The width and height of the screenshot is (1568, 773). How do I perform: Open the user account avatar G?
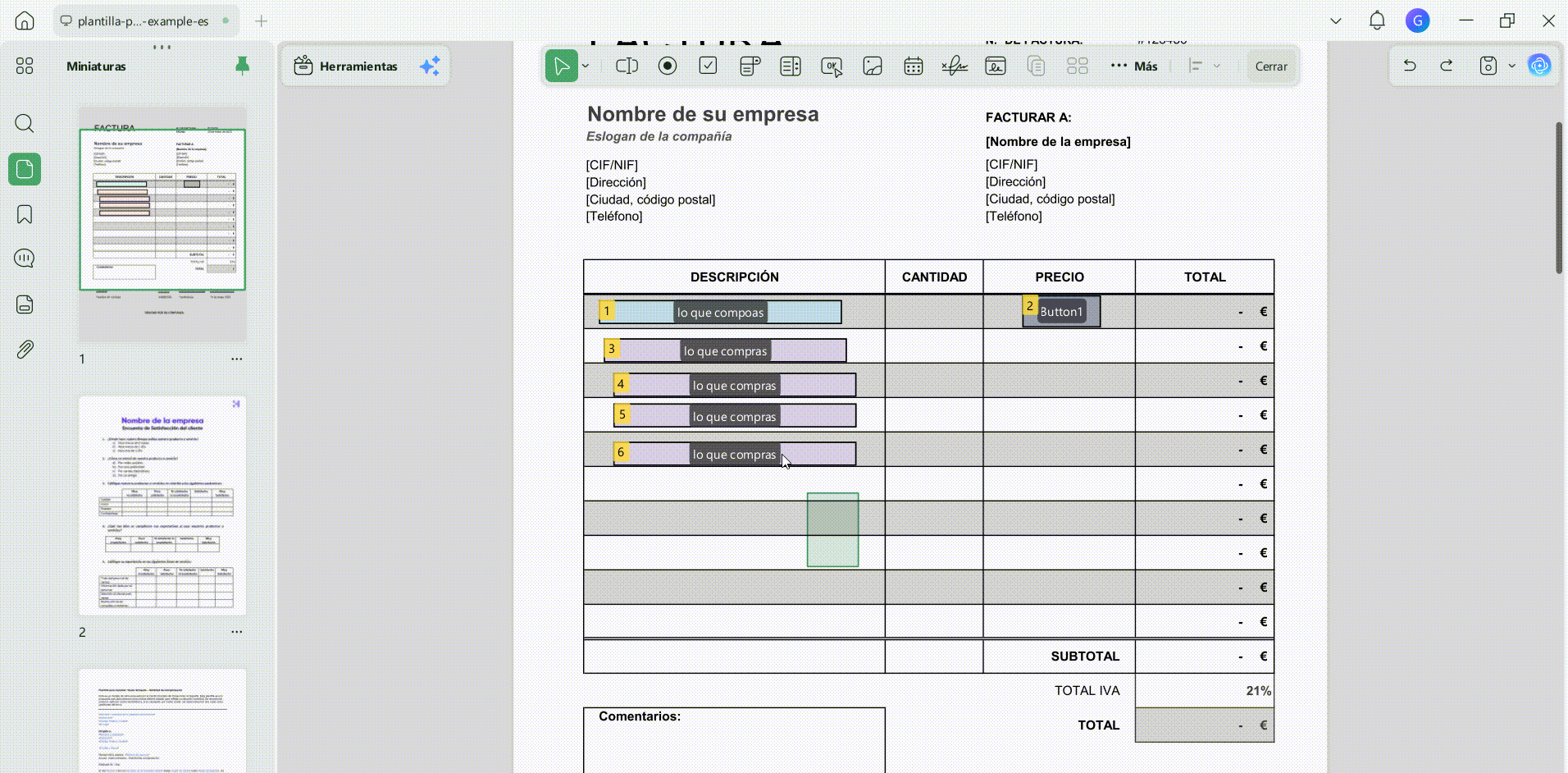click(x=1418, y=21)
